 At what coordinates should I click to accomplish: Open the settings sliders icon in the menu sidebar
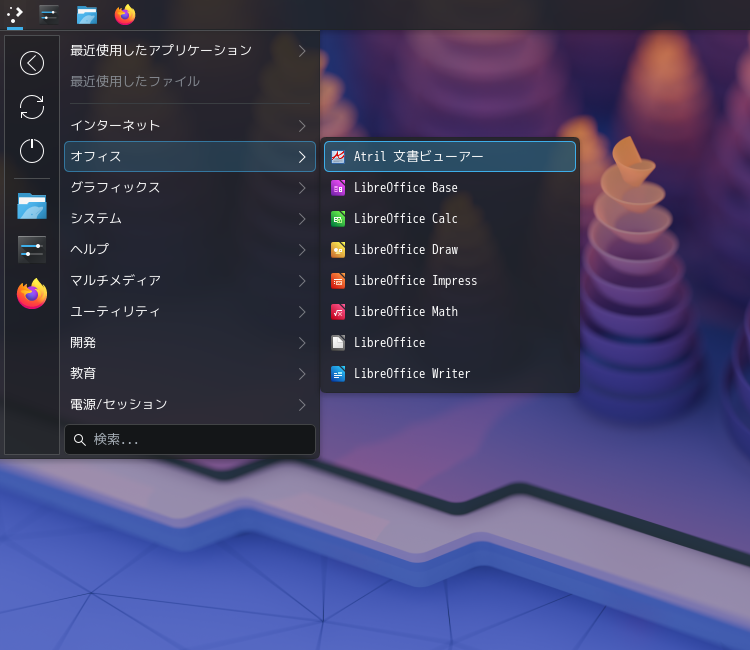tap(32, 249)
